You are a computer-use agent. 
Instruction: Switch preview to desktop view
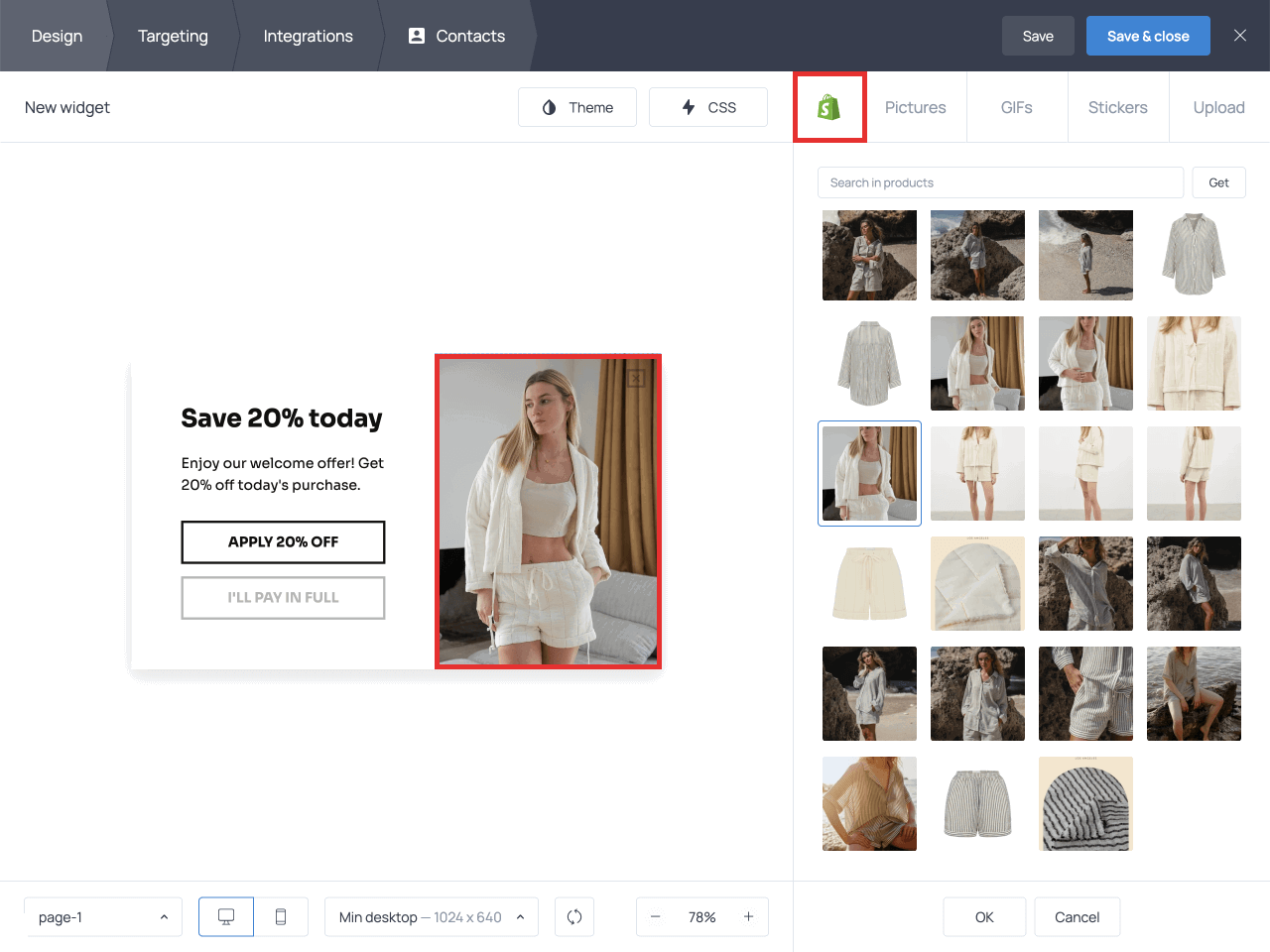[225, 916]
